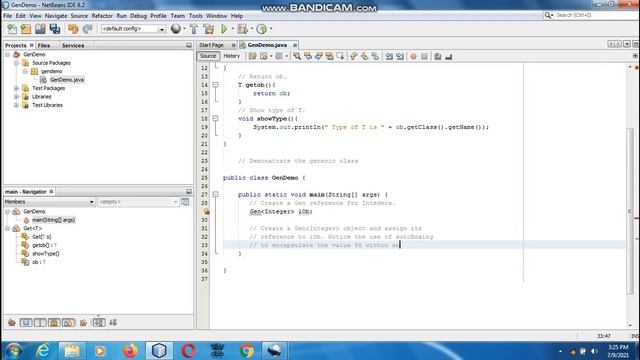Toggle second filter button in Navigator bottom bar
This screenshot has height=360, width=640.
pyautogui.click(x=40, y=323)
